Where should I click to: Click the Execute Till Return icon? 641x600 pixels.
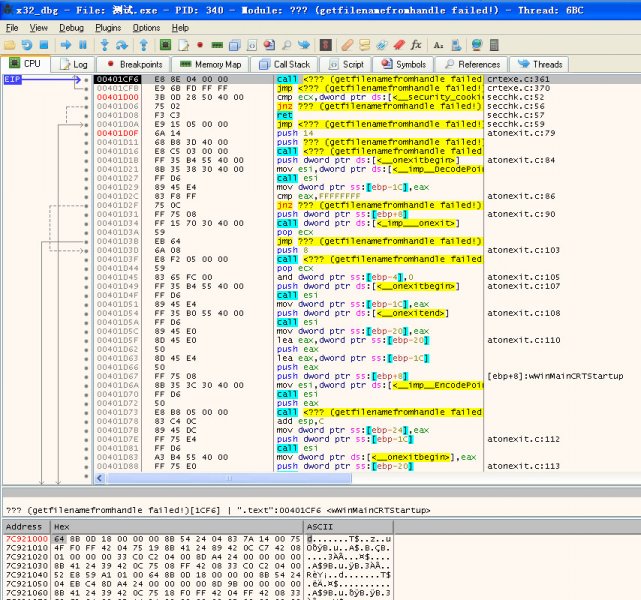pos(143,45)
